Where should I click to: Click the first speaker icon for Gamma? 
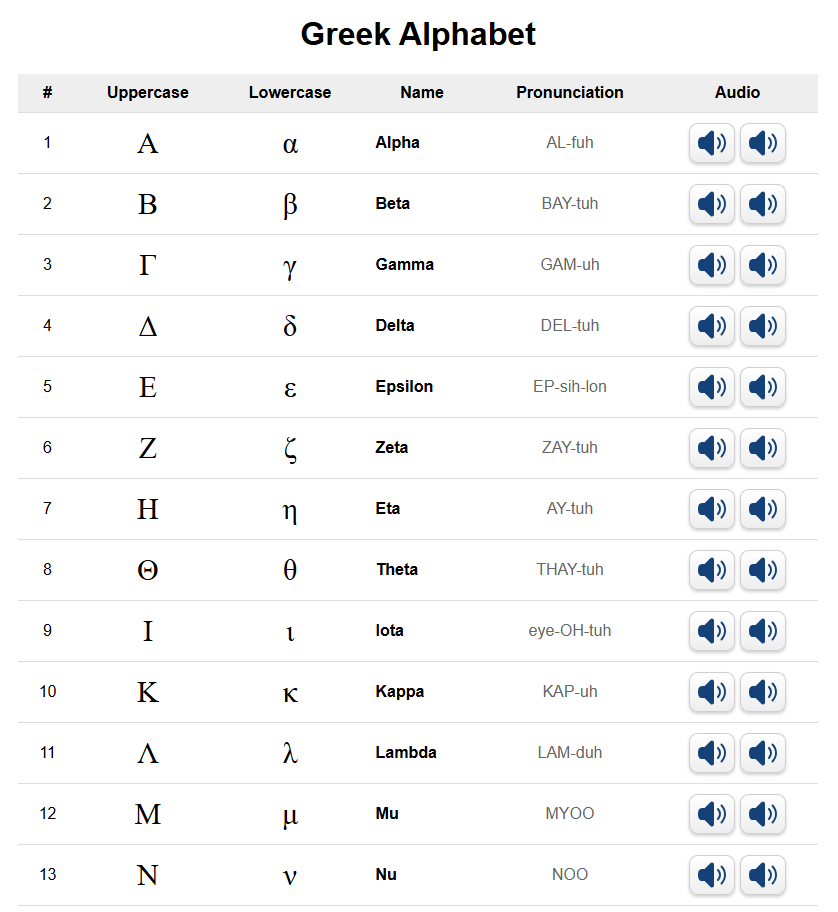[711, 265]
